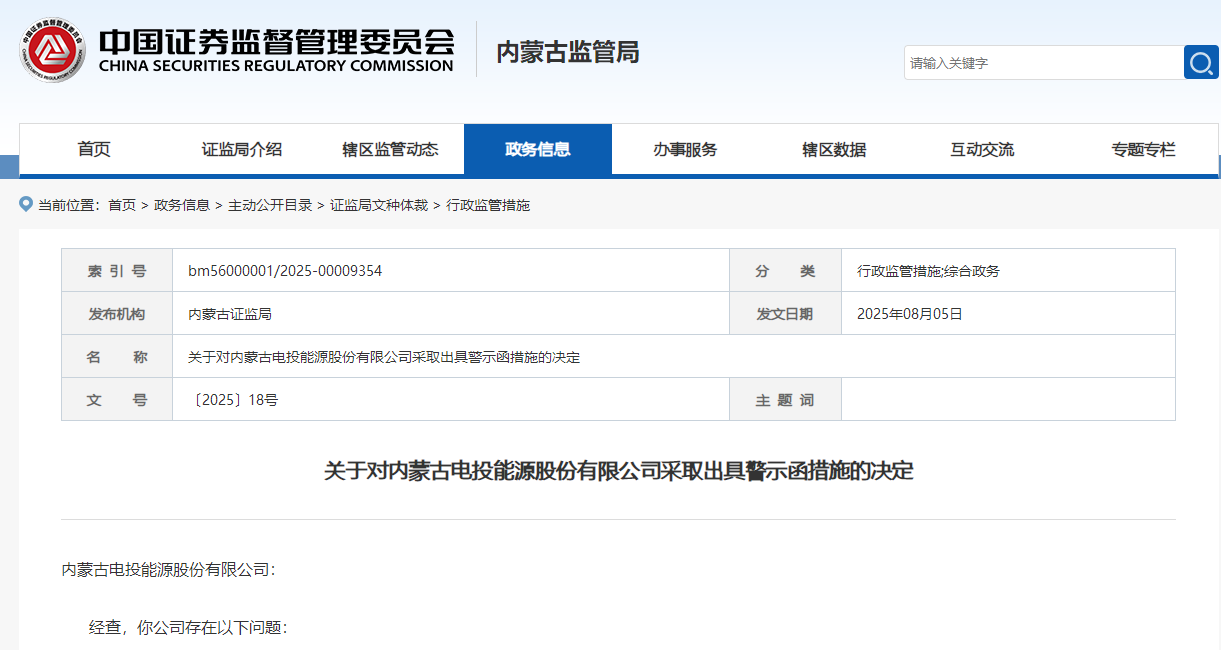
Task: Select the 政务信息 navigation tab
Action: tap(538, 149)
